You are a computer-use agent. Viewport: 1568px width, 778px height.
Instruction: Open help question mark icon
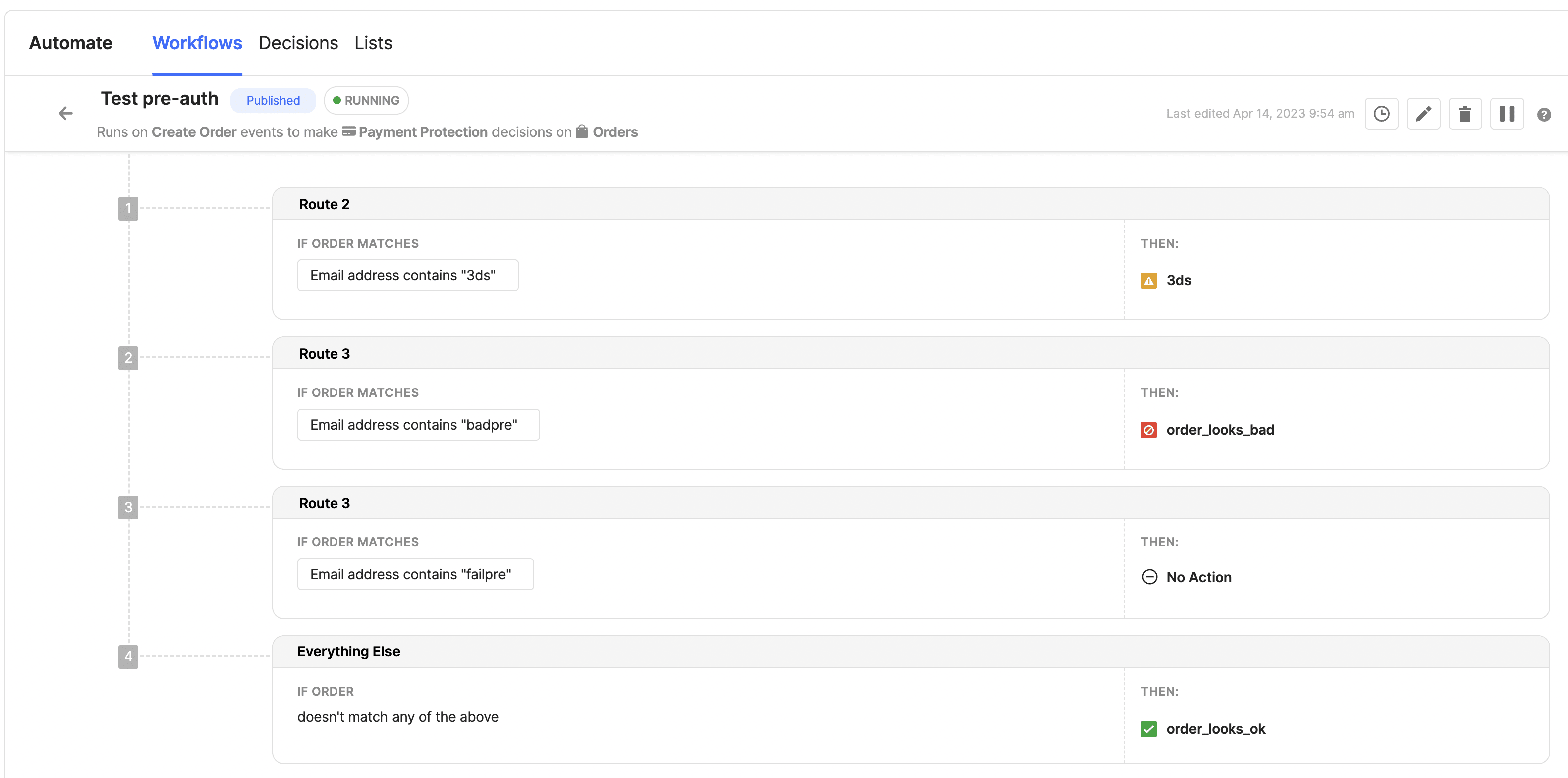1544,115
